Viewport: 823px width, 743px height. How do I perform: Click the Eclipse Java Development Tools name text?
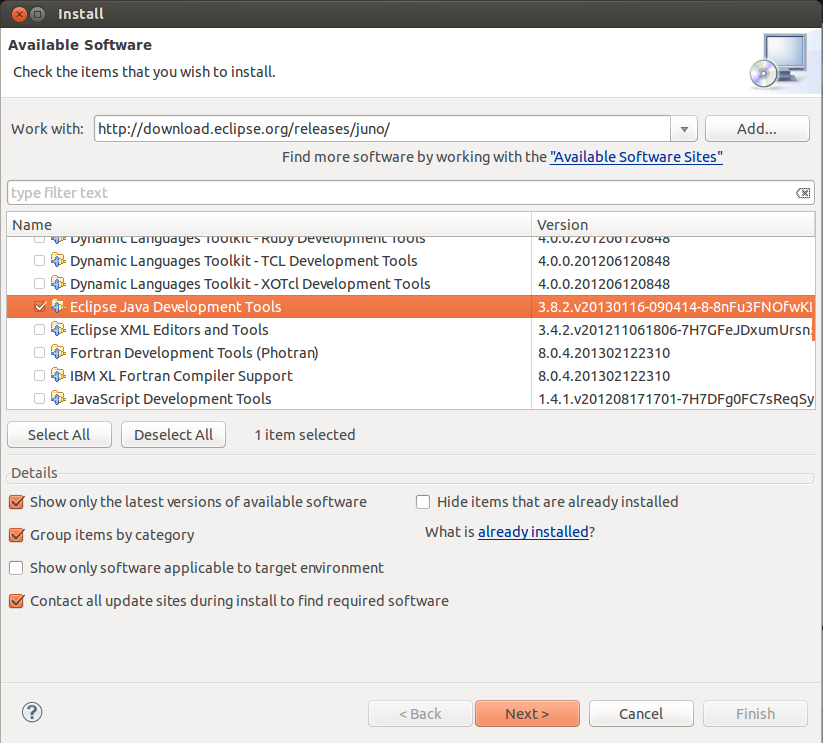tap(175, 306)
